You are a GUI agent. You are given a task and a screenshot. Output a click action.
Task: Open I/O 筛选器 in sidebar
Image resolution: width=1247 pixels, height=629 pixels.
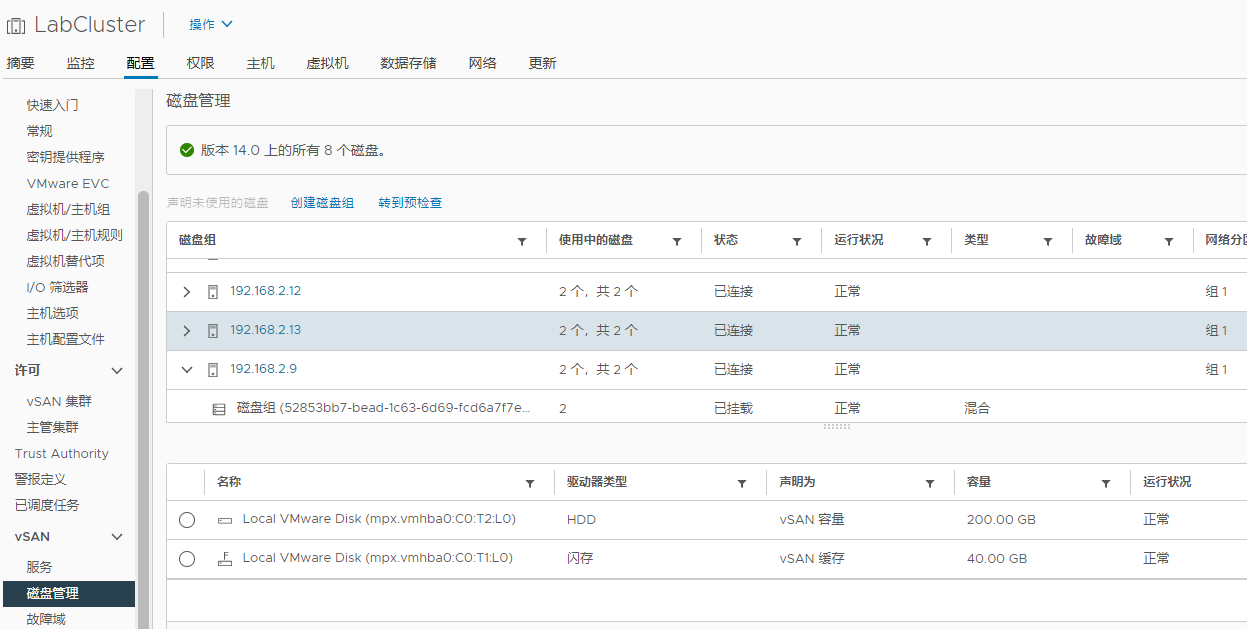(58, 287)
